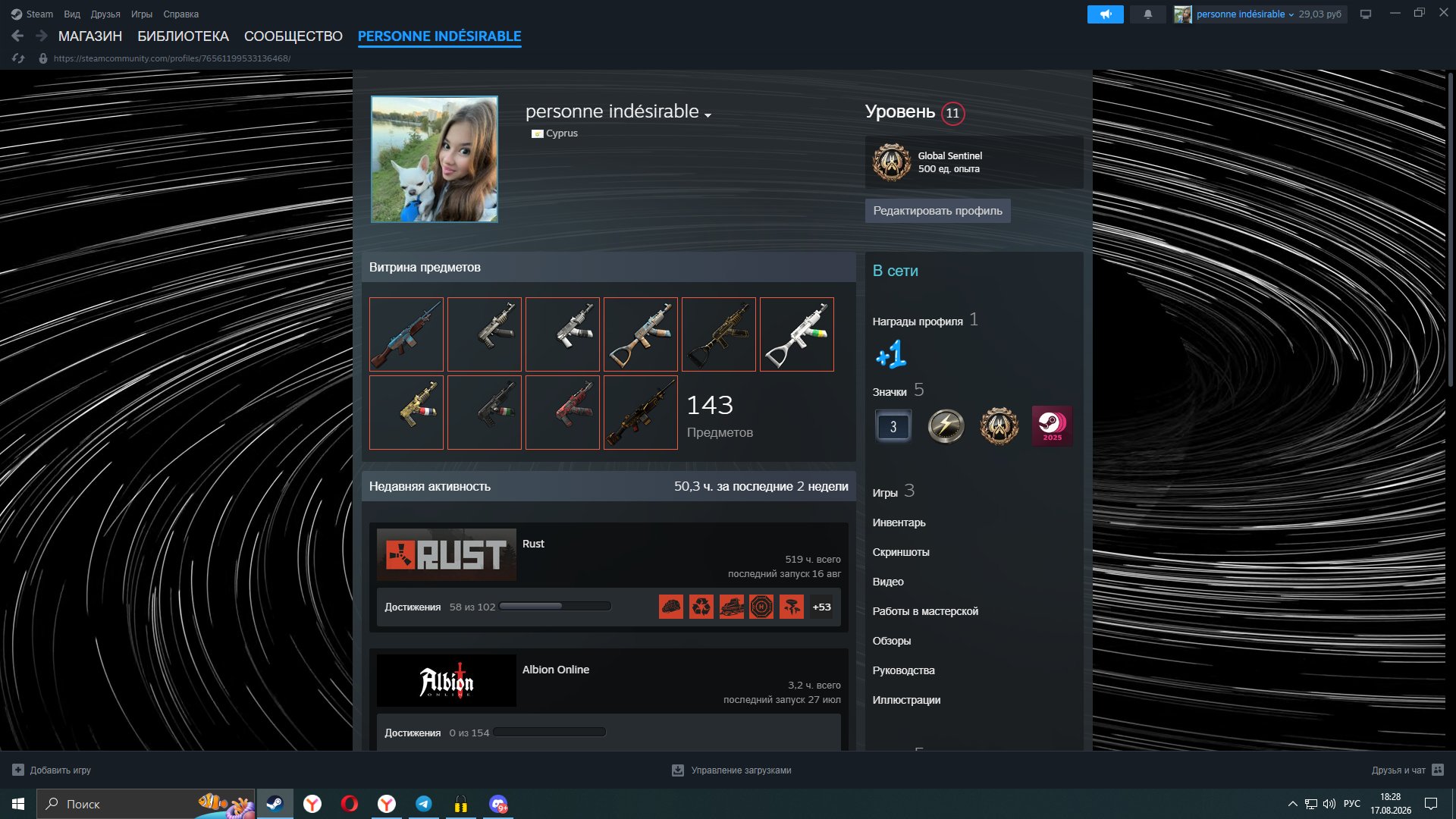Open the lightning bolt badge
1456x819 pixels.
[x=946, y=426]
